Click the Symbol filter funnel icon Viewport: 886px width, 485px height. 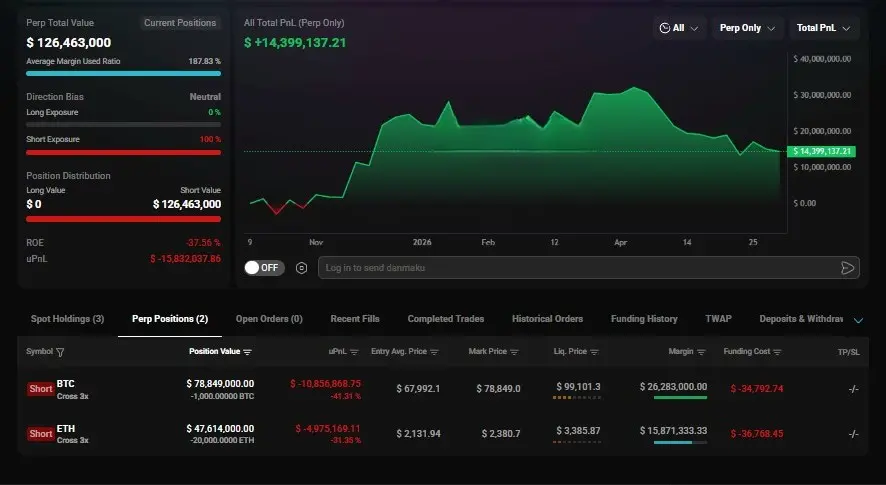pyautogui.click(x=60, y=352)
